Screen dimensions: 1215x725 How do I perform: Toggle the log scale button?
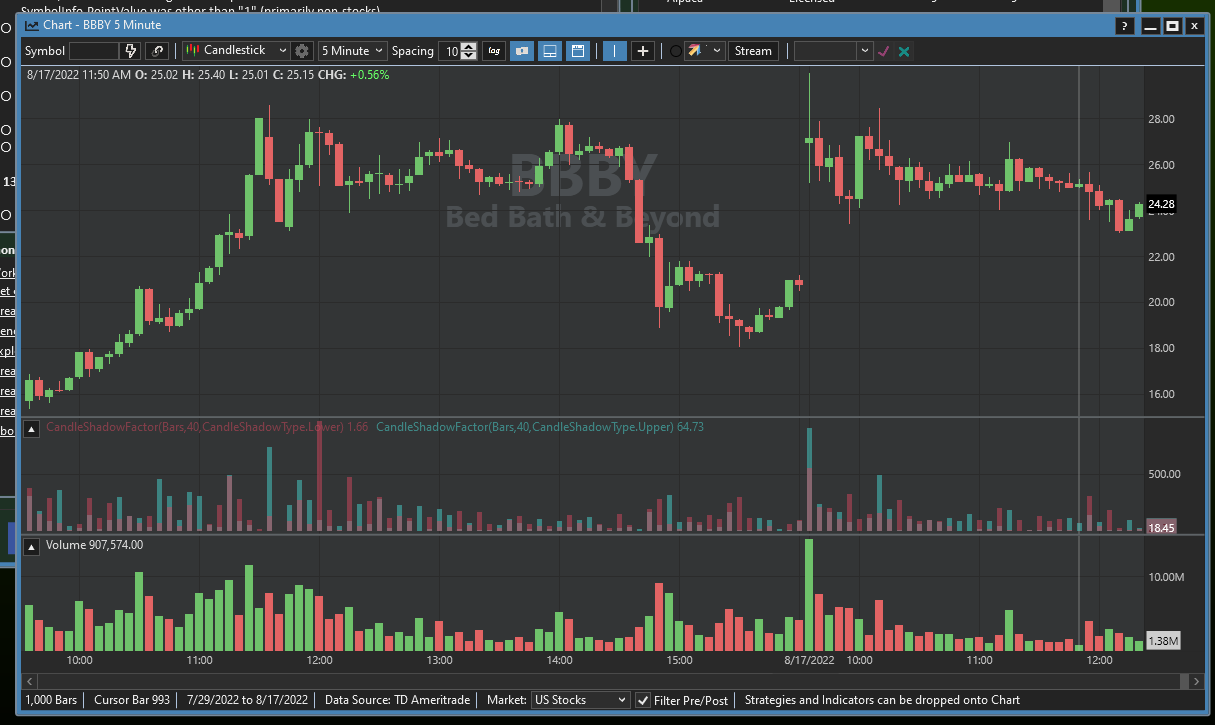tap(494, 51)
